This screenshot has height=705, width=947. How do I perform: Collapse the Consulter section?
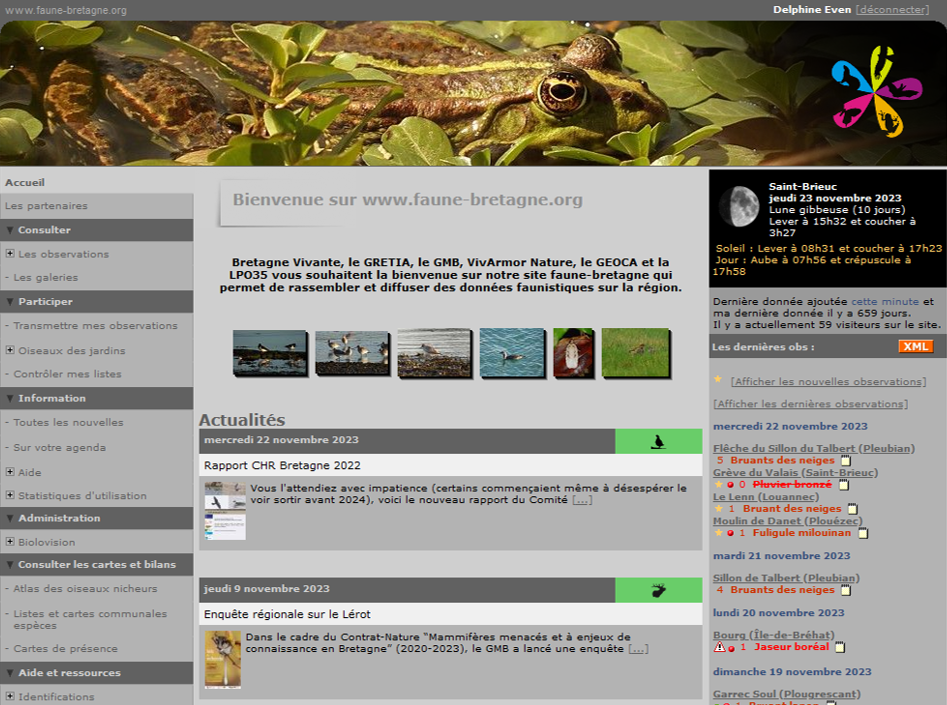tap(10, 230)
